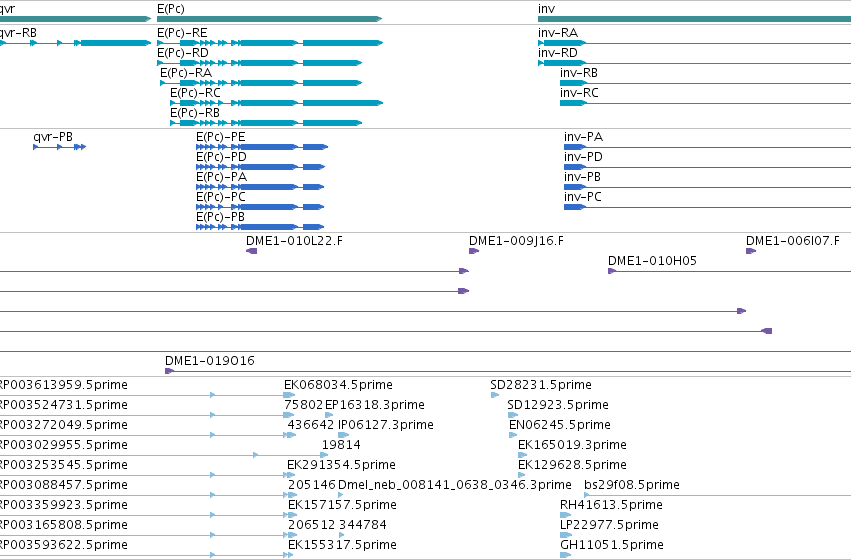Click the inv-RB transcript label
Image resolution: width=851 pixels, height=560 pixels.
pos(579,73)
